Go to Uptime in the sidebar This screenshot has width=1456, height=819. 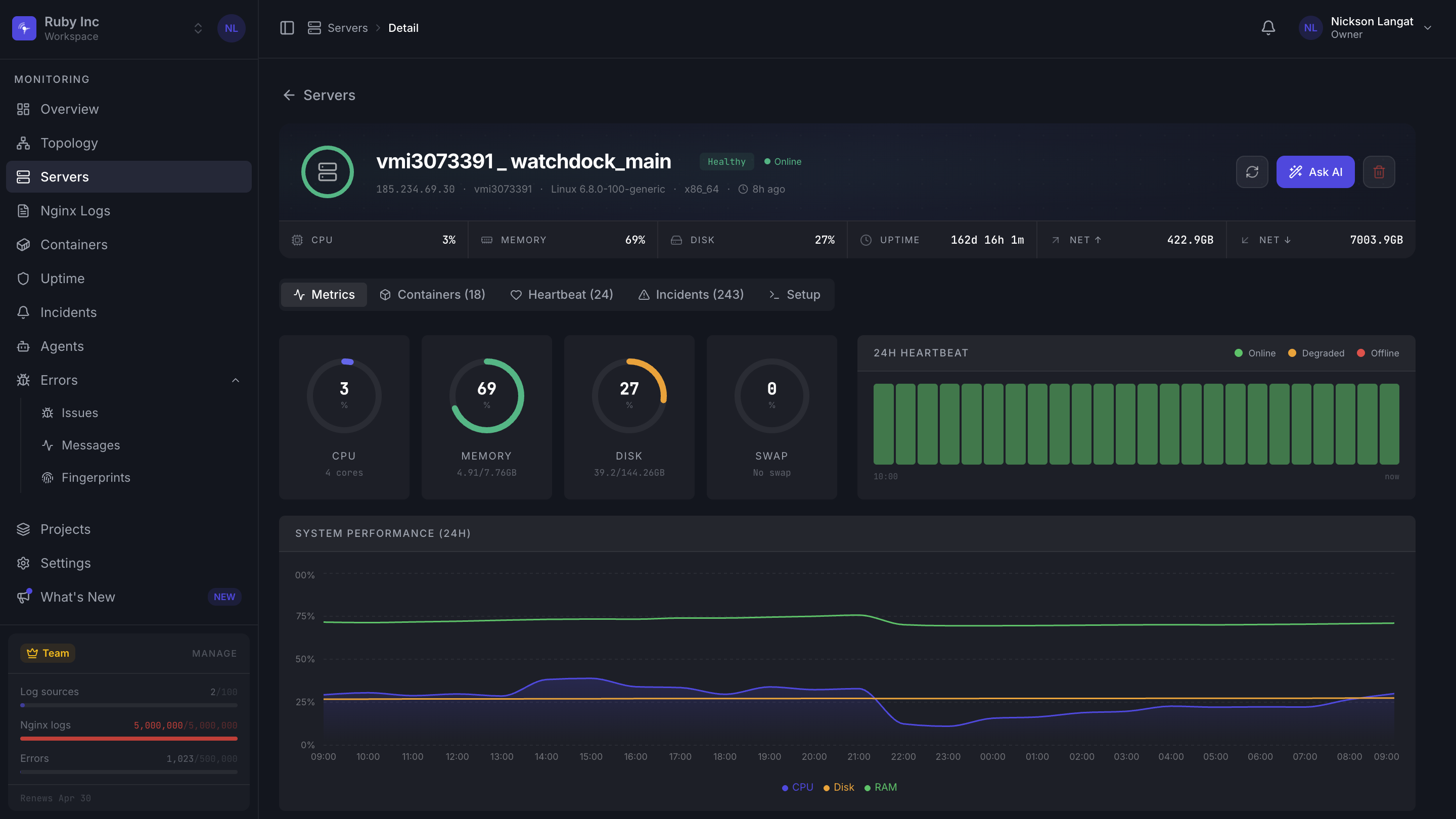[x=129, y=279]
